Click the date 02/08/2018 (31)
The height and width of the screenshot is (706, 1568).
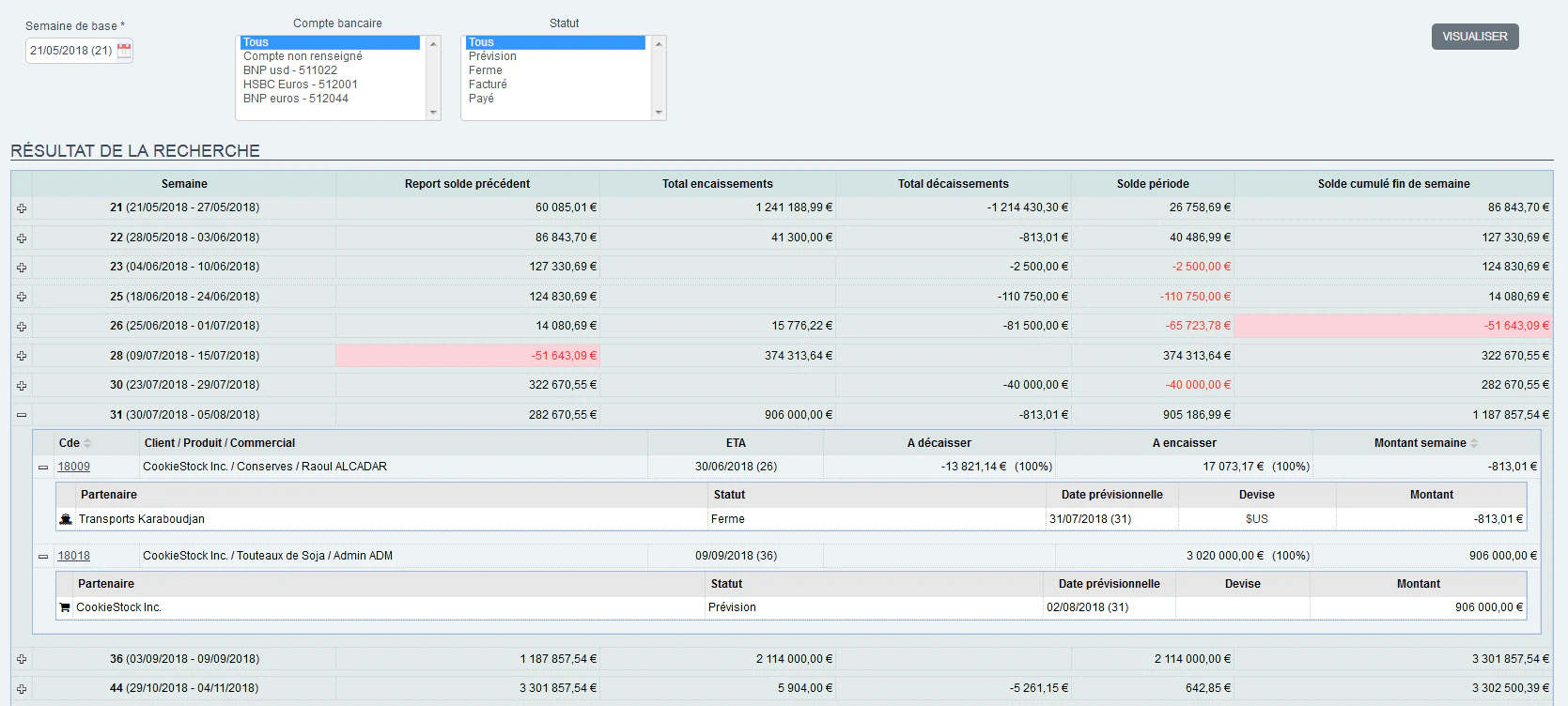(x=1088, y=607)
